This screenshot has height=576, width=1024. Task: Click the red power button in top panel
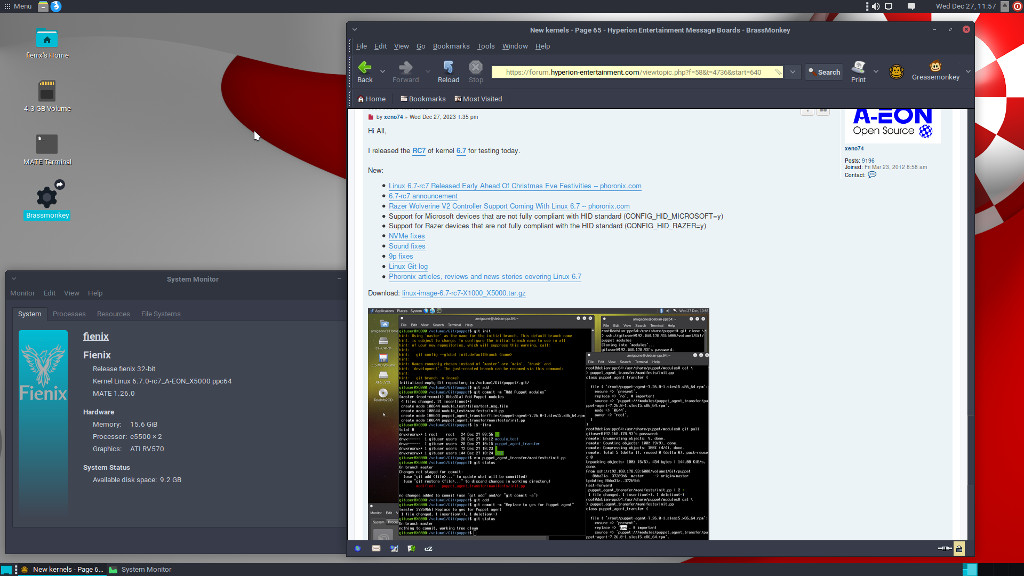tap(1017, 7)
